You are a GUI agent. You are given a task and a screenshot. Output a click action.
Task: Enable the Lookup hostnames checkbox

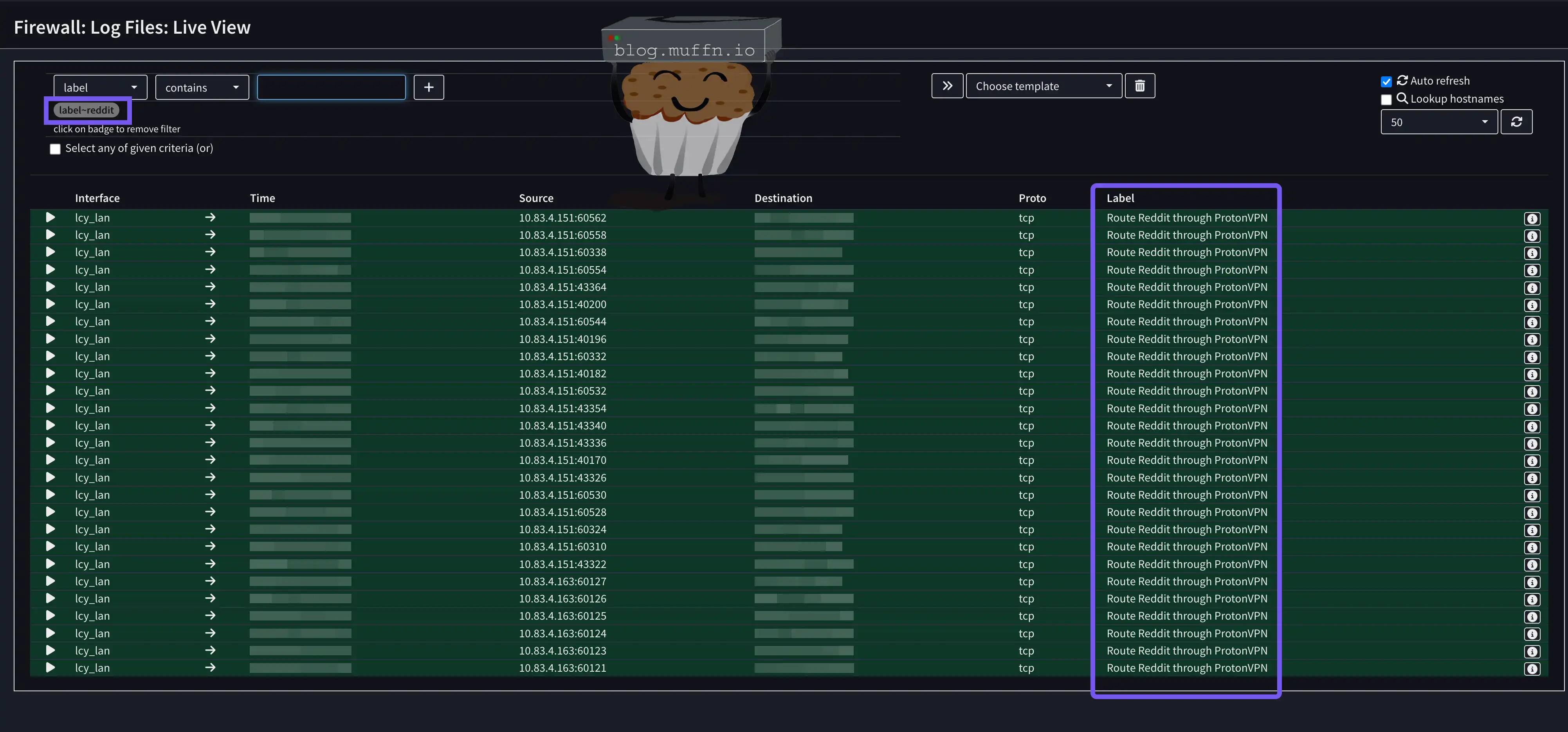[1386, 99]
